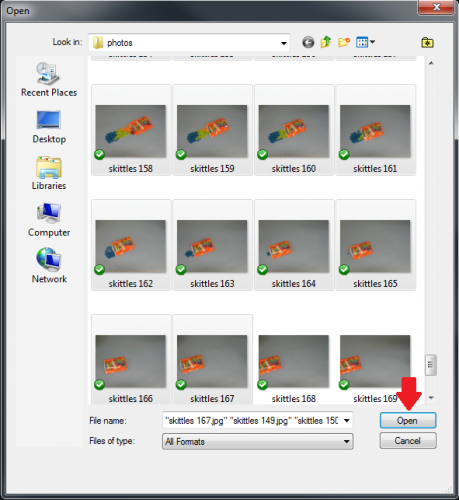Expand the File name history dropdown
The image size is (459, 500).
tap(347, 421)
